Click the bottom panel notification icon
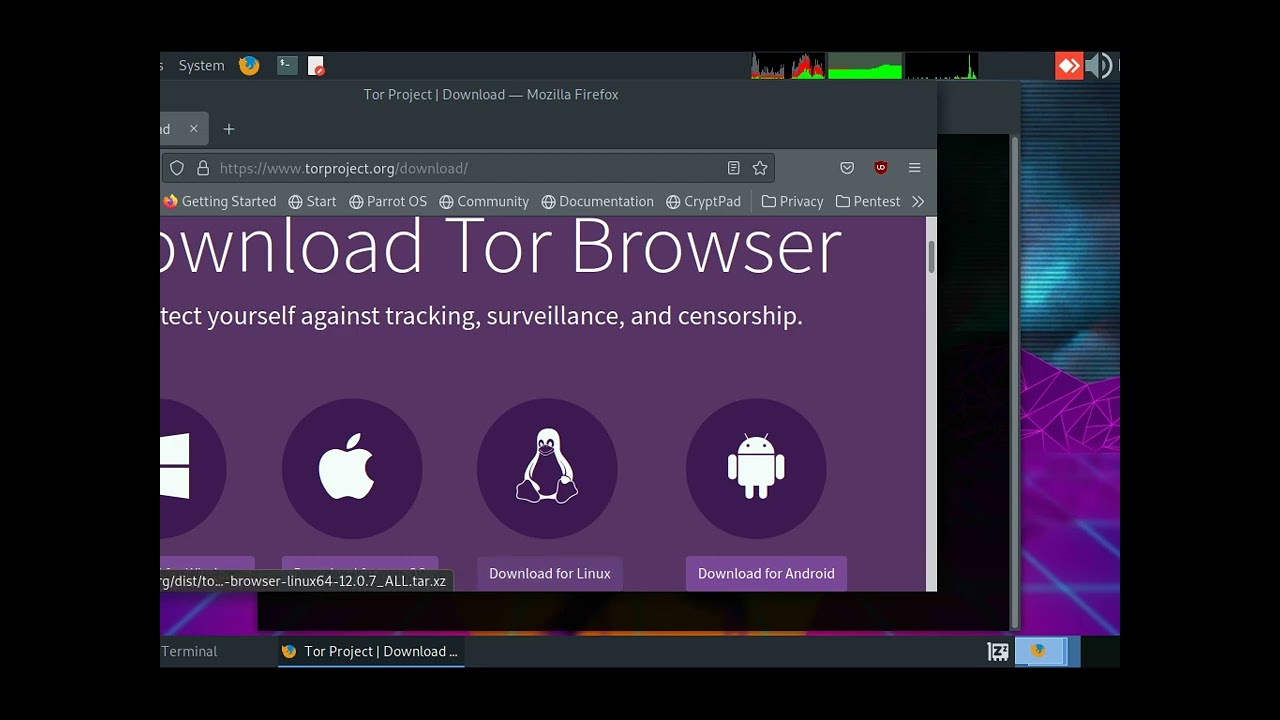 tap(998, 652)
